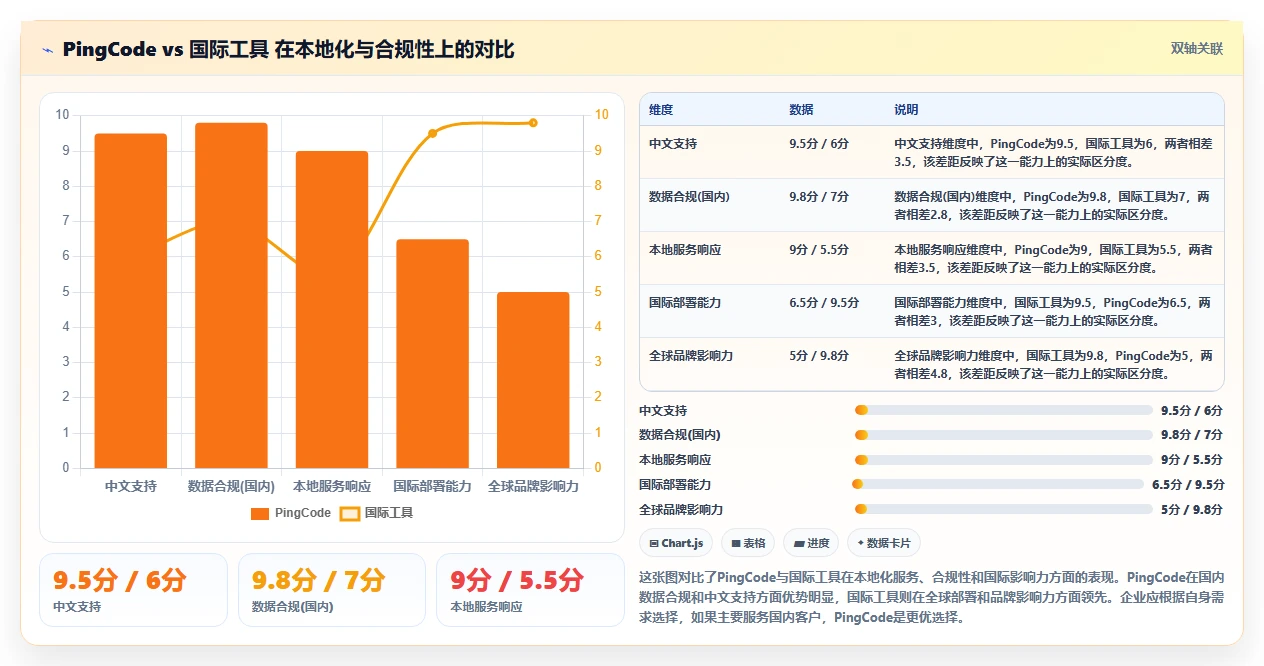Select the 表格 chip
The width and height of the screenshot is (1264, 666).
748,543
